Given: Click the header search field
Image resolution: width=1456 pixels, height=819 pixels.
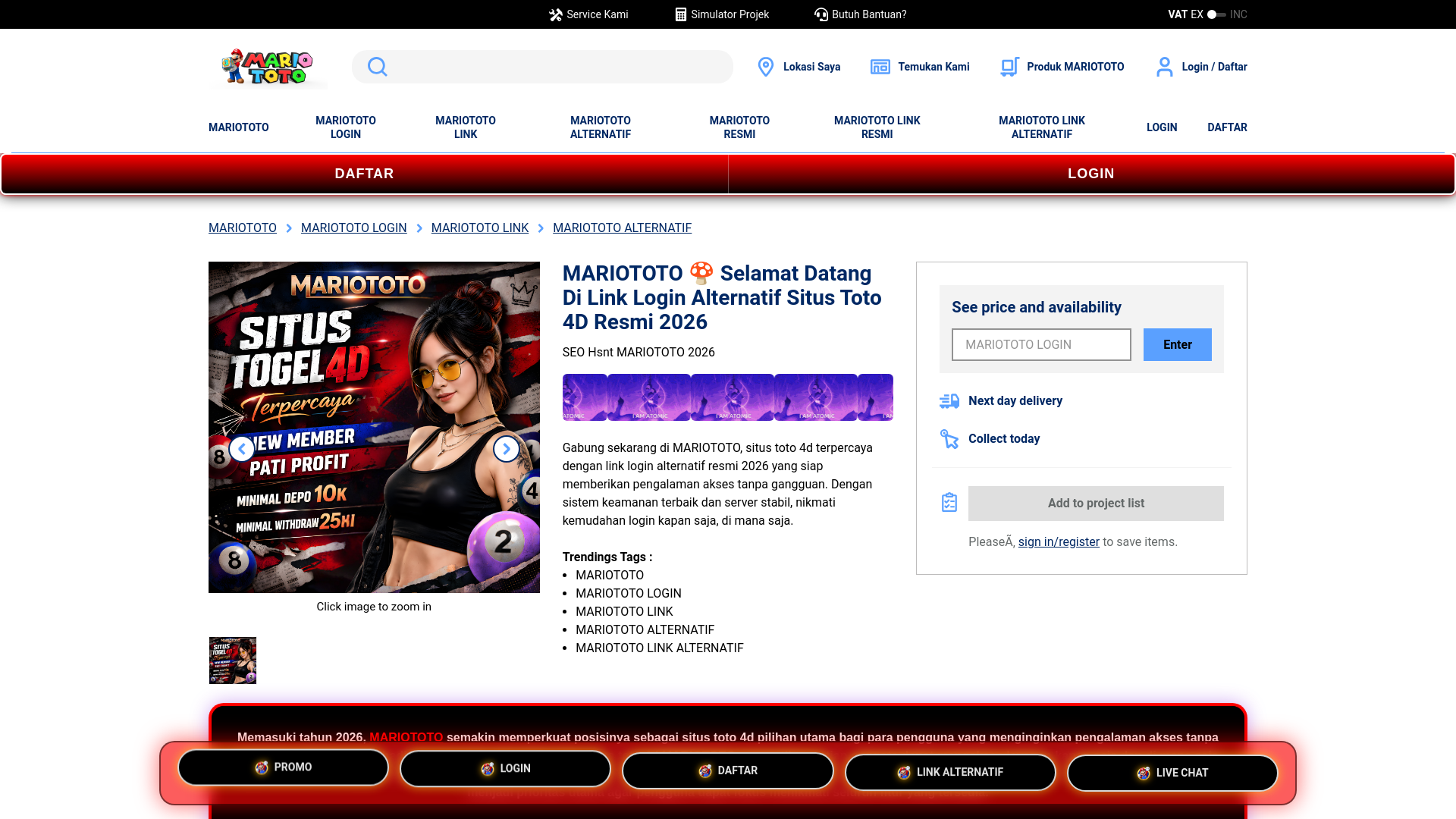Looking at the screenshot, I should (x=542, y=67).
